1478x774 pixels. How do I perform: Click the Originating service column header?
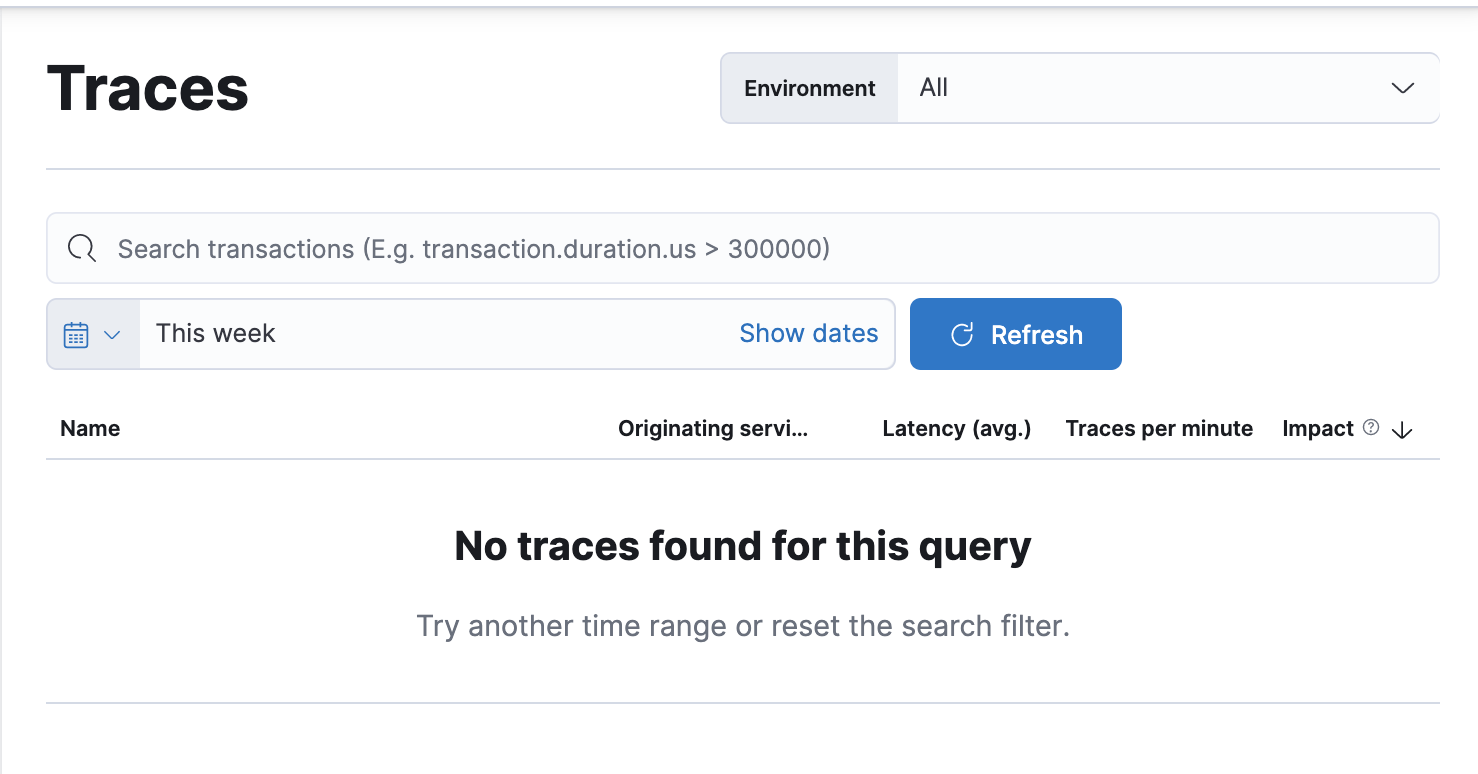coord(712,428)
